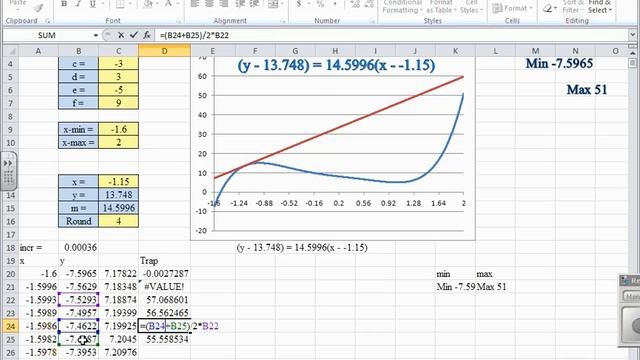Screen dimensions: 640x360
Task: Open Fill Color dropdown arrow
Action: click(157, 4)
